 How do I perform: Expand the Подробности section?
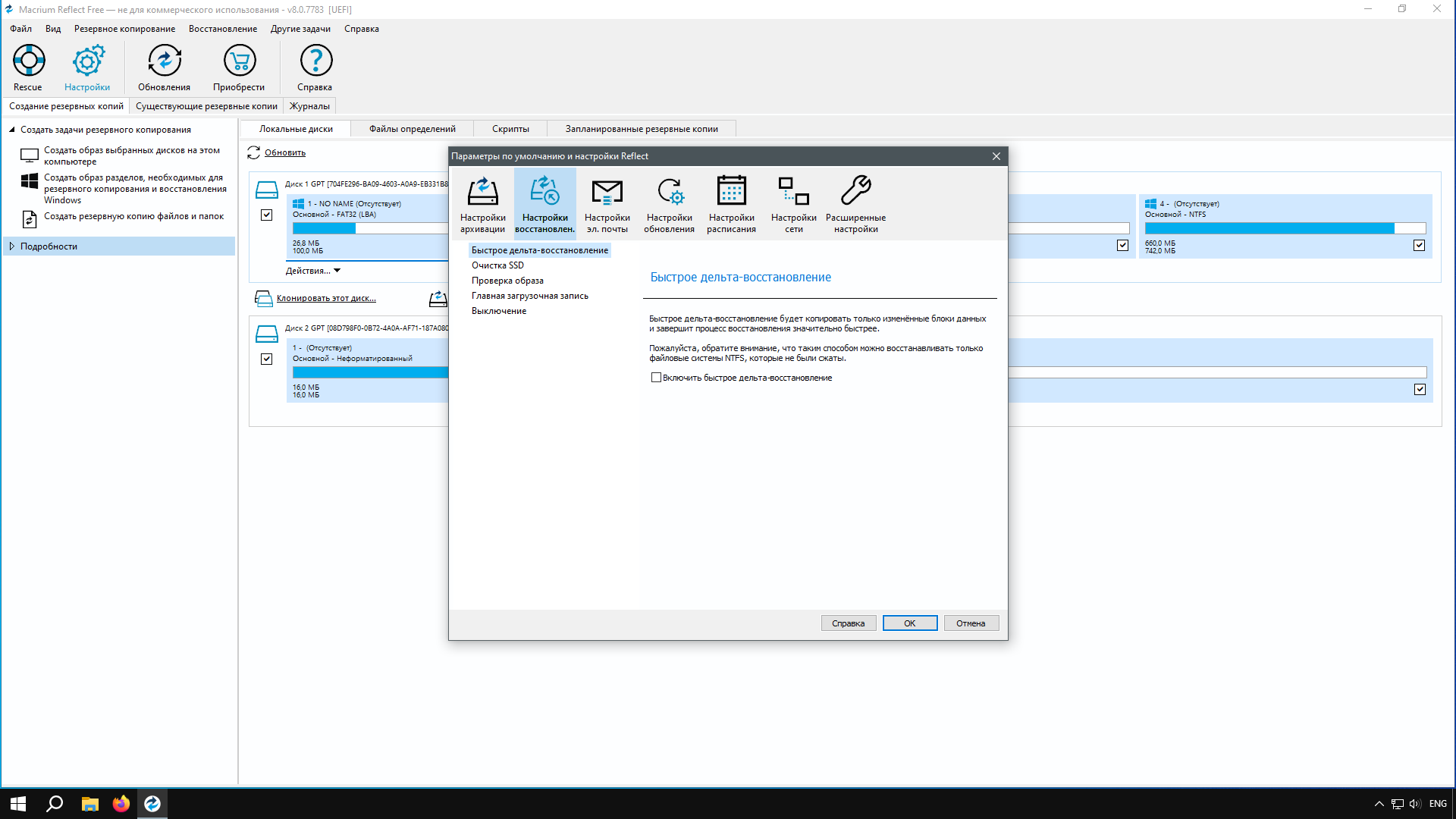tap(12, 246)
